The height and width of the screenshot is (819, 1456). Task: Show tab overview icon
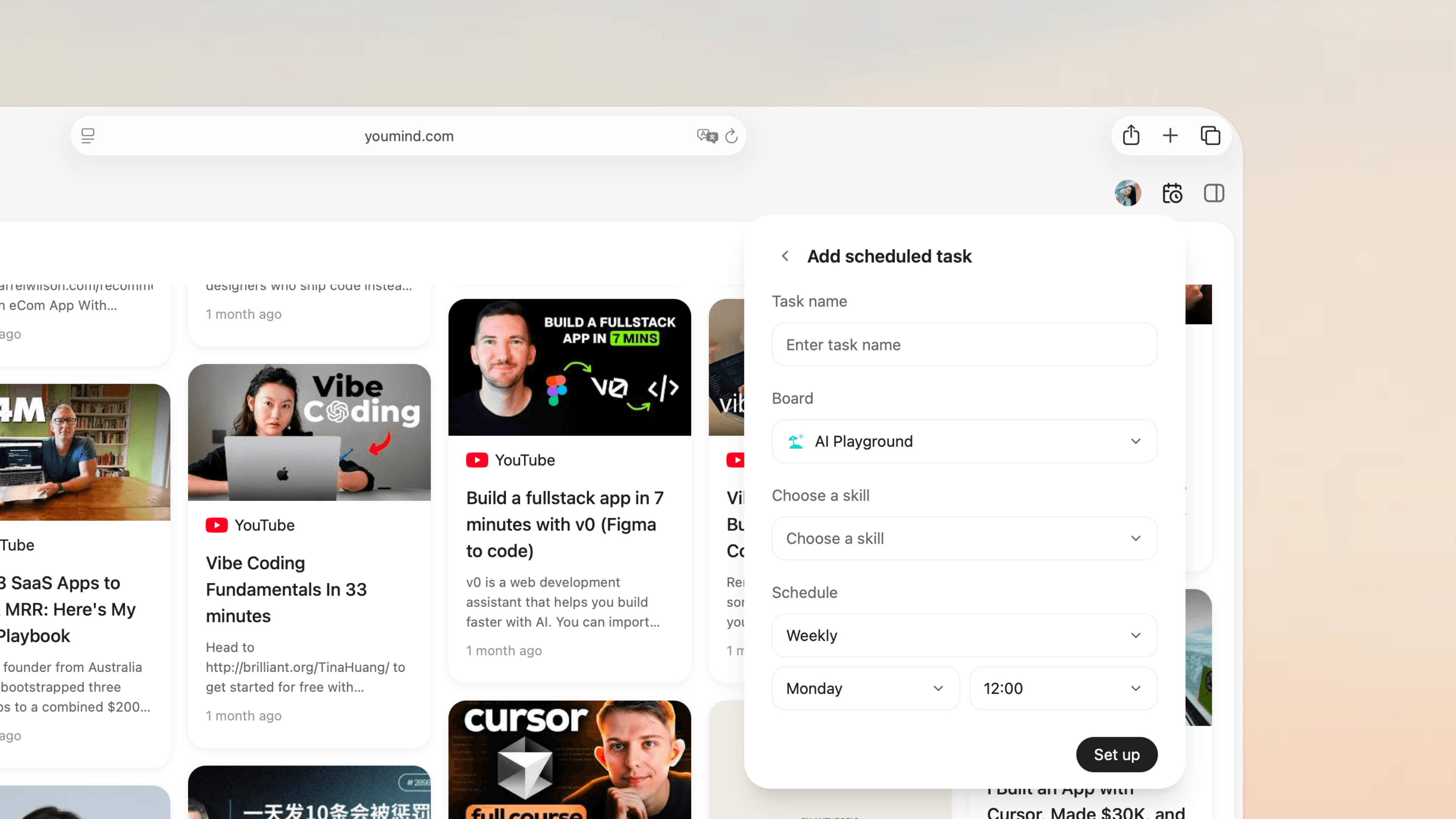[x=1210, y=136]
